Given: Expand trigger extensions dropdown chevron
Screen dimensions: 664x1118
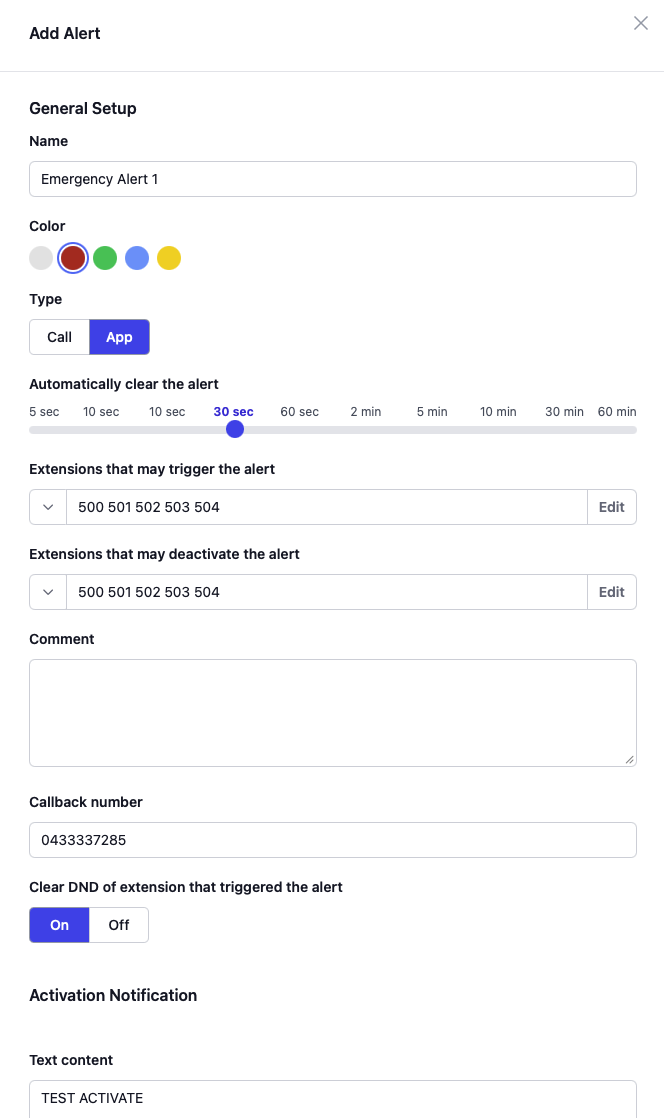Looking at the screenshot, I should coord(48,507).
